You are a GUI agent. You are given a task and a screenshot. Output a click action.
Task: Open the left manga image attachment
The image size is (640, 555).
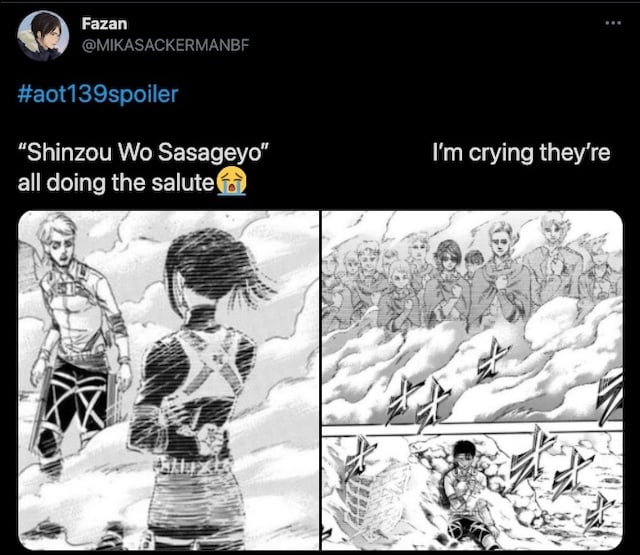pos(169,380)
